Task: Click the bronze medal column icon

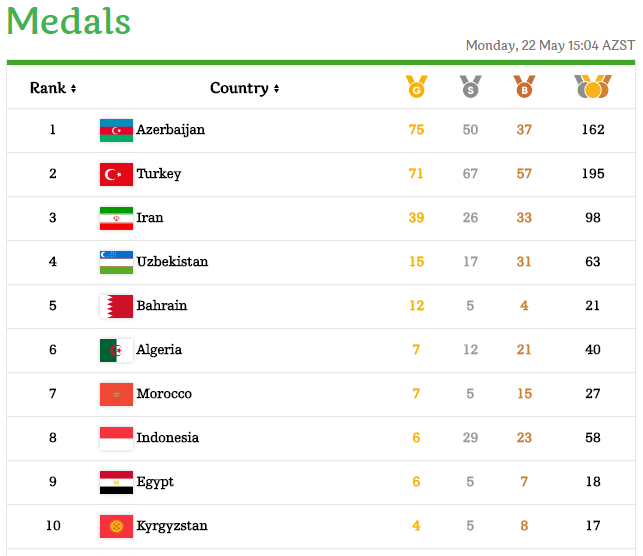Action: click(x=524, y=87)
